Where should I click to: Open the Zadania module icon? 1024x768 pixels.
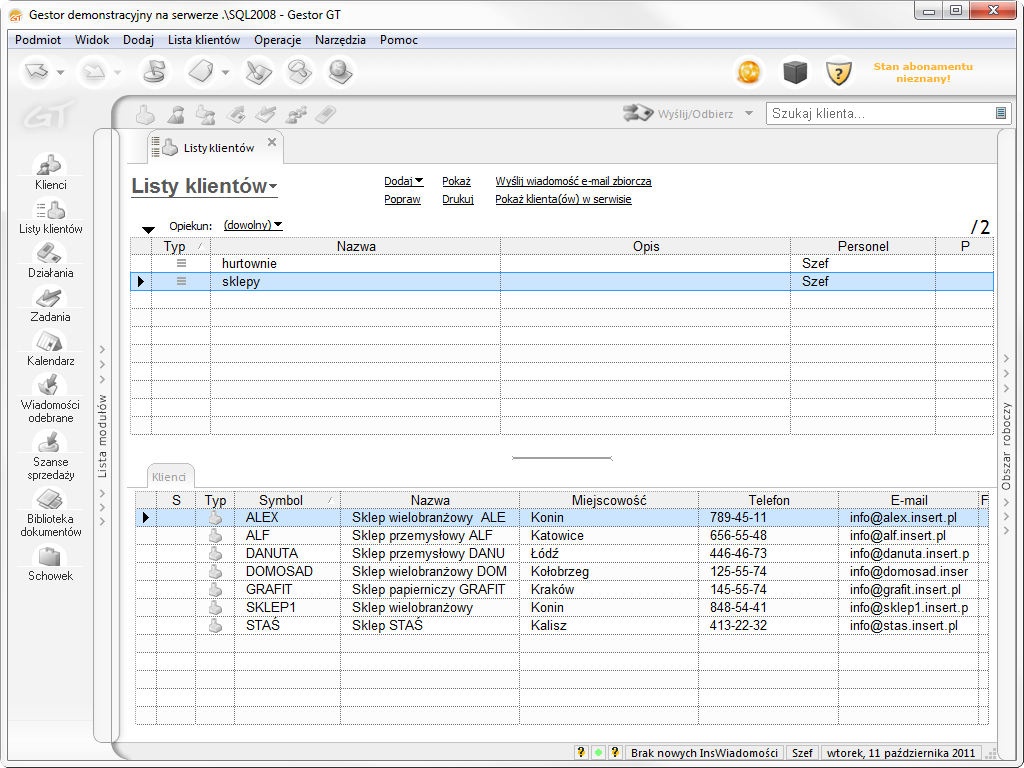[x=50, y=299]
